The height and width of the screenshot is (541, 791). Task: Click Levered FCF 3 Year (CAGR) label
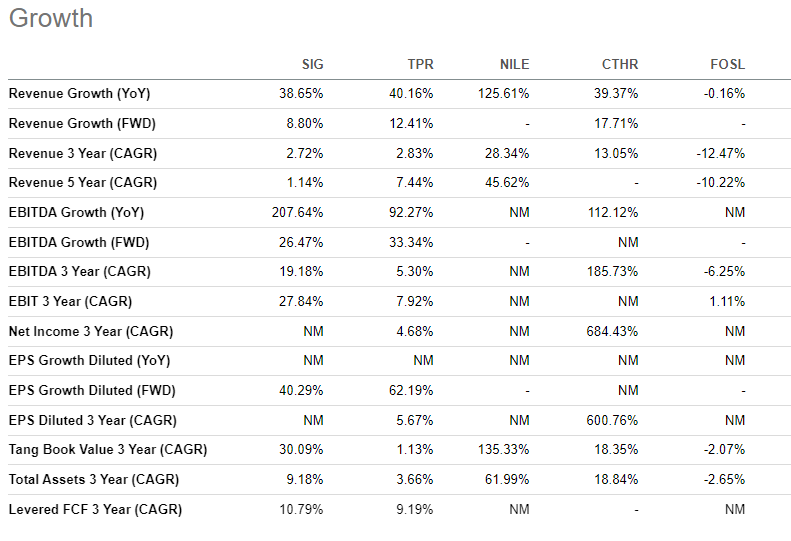95,509
